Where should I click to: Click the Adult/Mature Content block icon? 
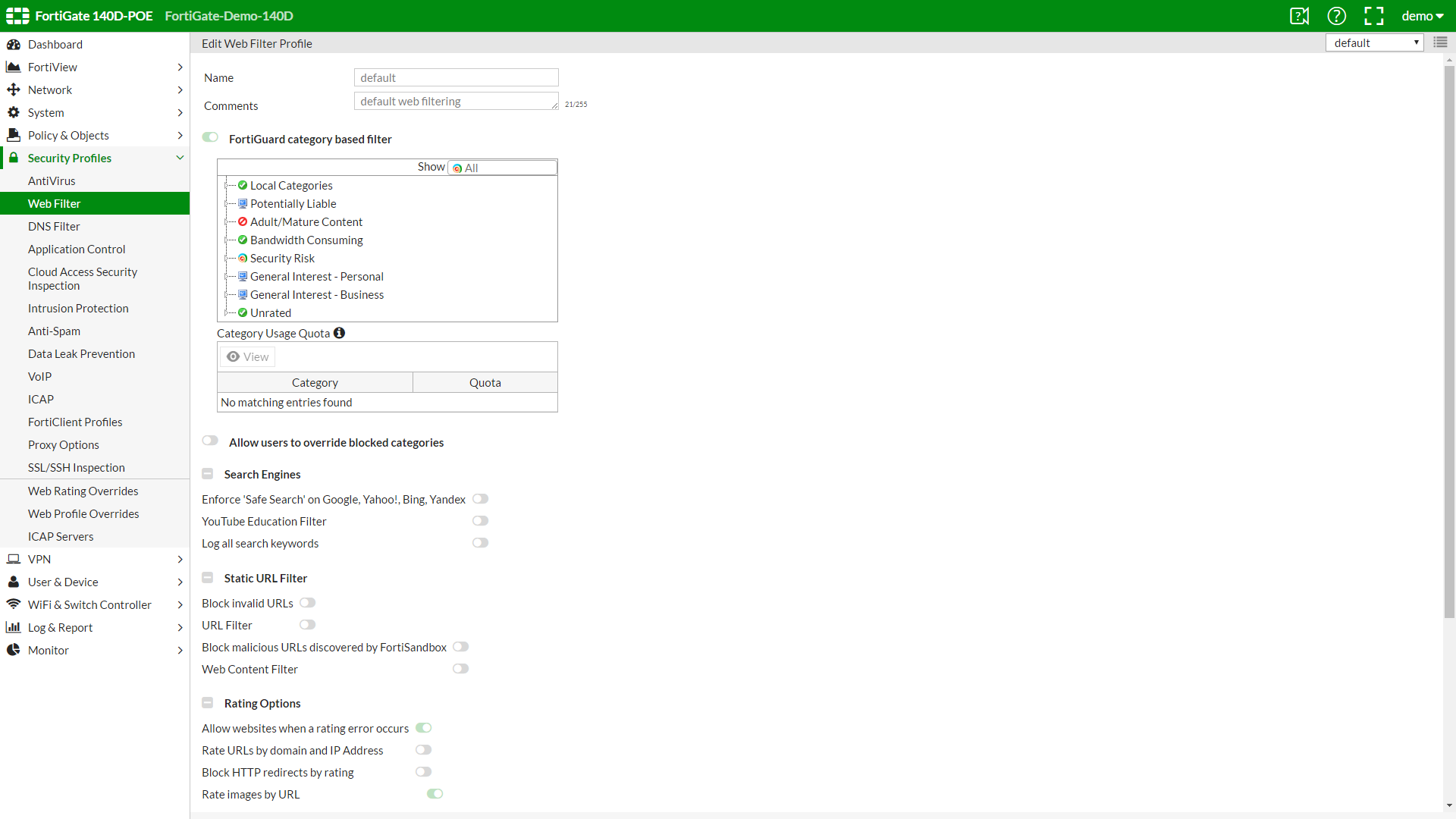243,222
